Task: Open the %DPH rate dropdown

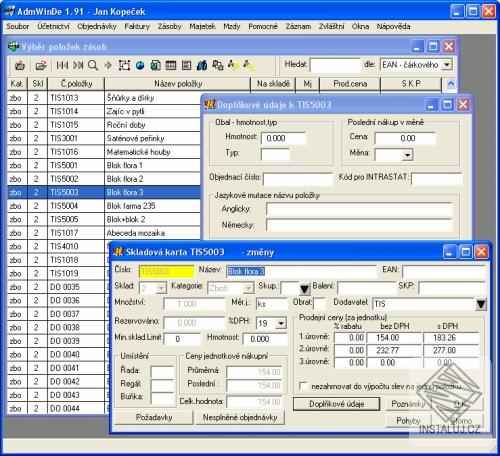Action: pyautogui.click(x=281, y=323)
